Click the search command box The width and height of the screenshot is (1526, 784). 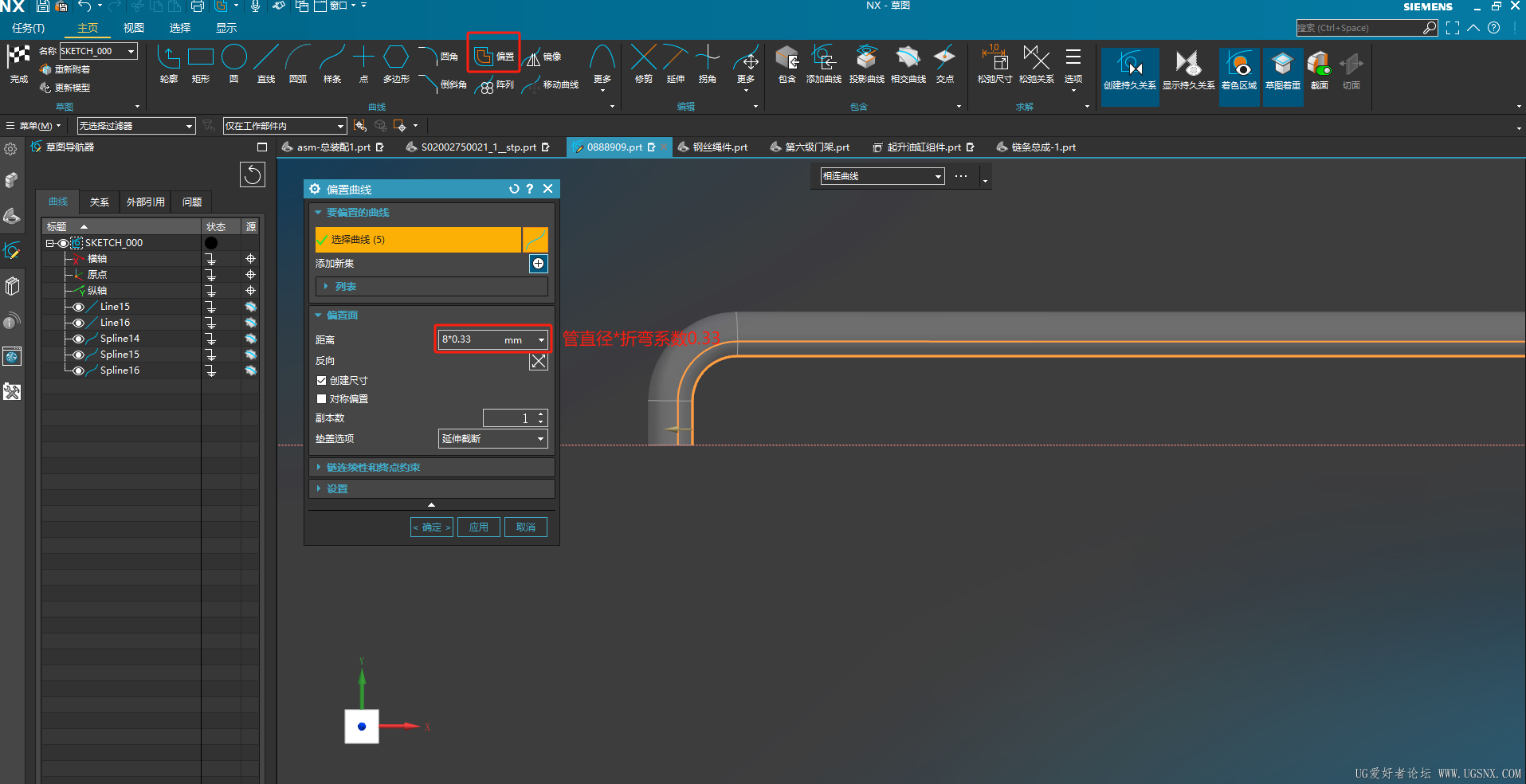tap(1367, 28)
